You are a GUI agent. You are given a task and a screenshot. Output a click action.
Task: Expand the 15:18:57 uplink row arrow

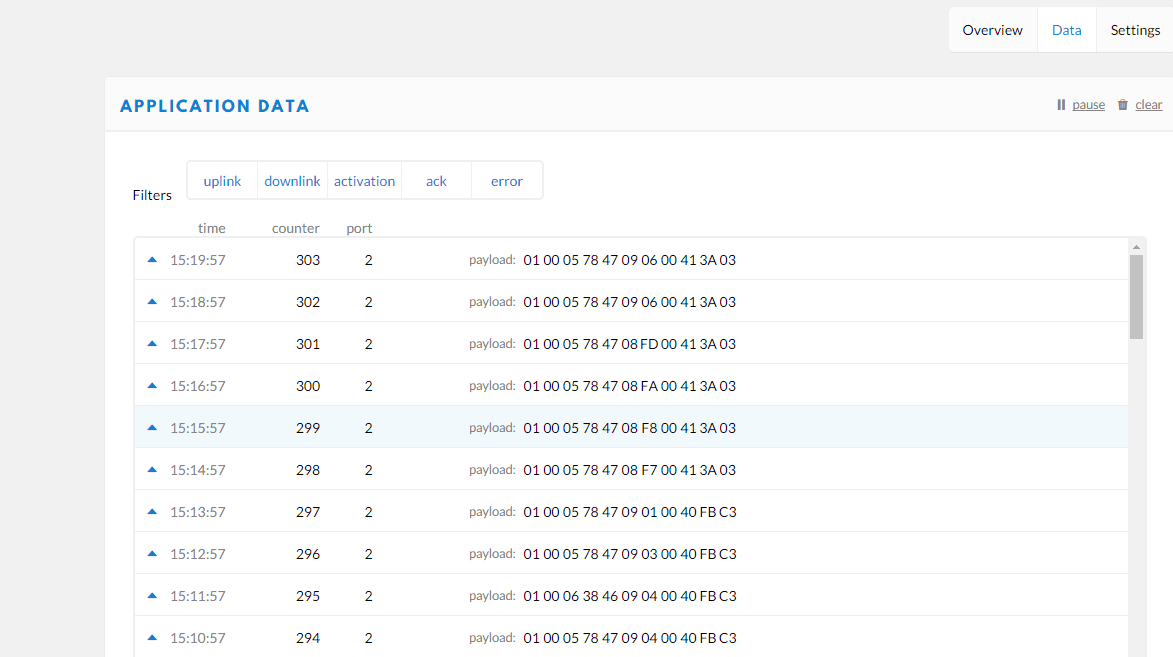(x=152, y=302)
